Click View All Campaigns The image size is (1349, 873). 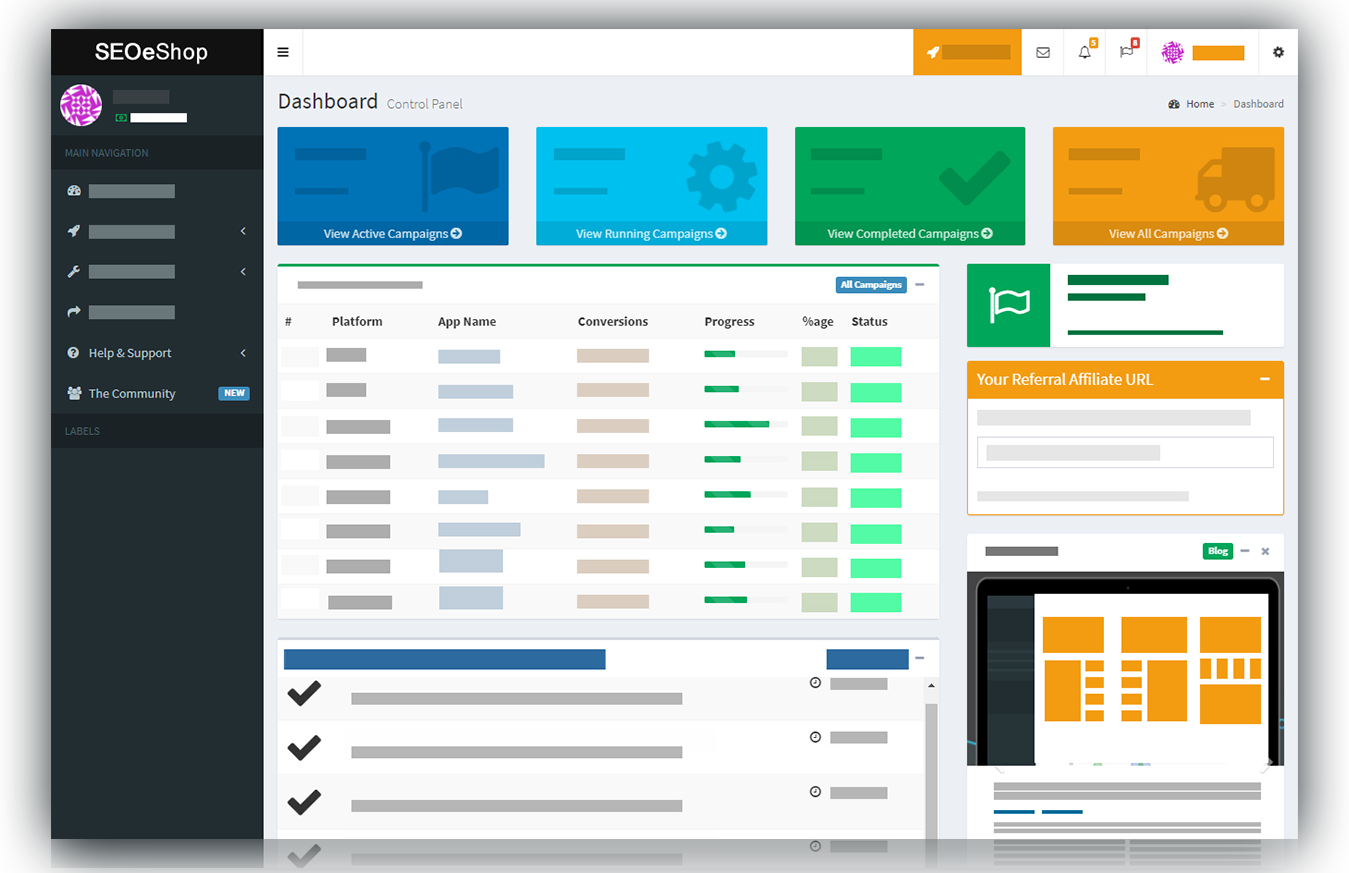1168,233
